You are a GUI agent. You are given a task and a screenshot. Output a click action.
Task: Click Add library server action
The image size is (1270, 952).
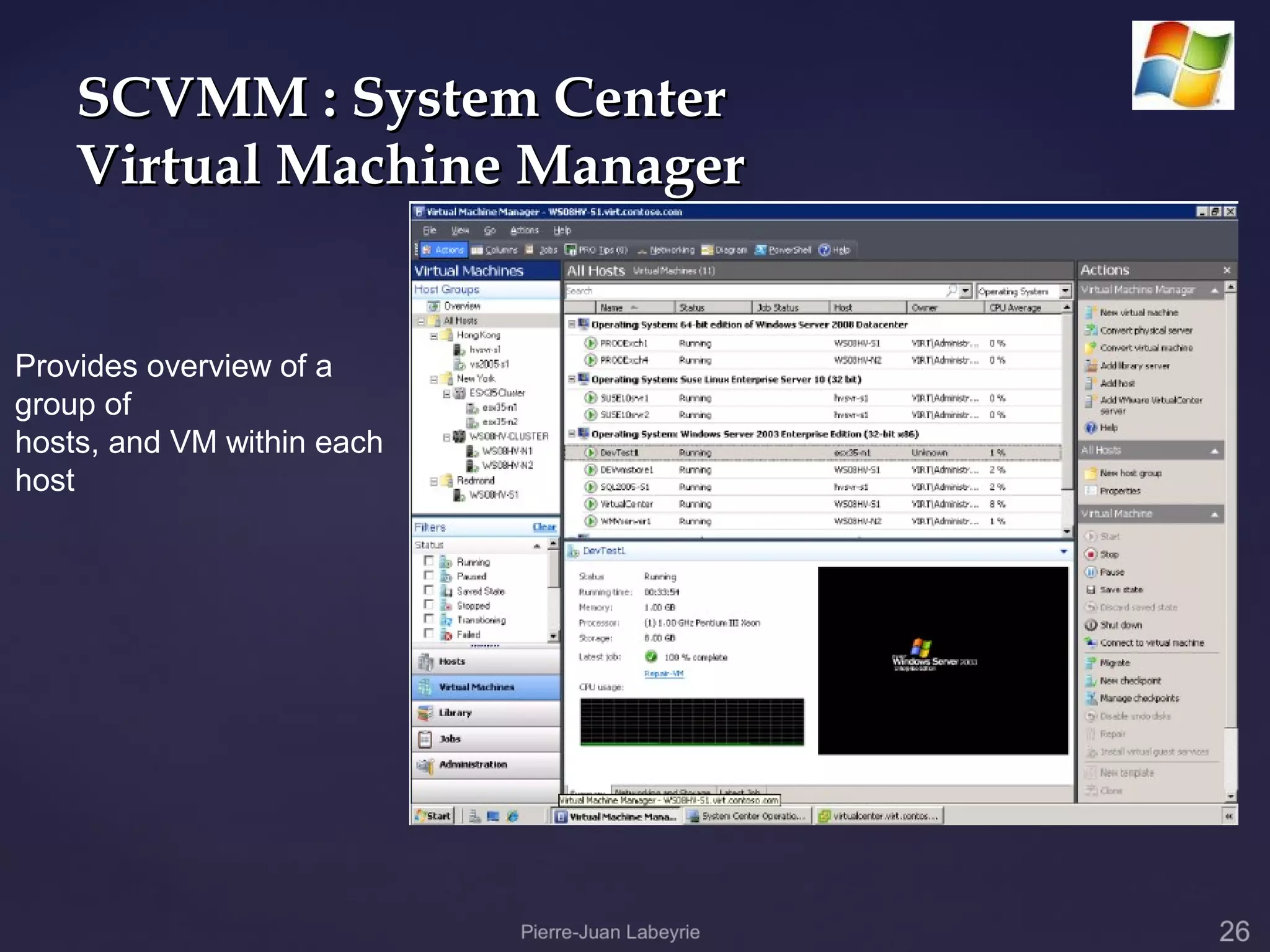1127,366
